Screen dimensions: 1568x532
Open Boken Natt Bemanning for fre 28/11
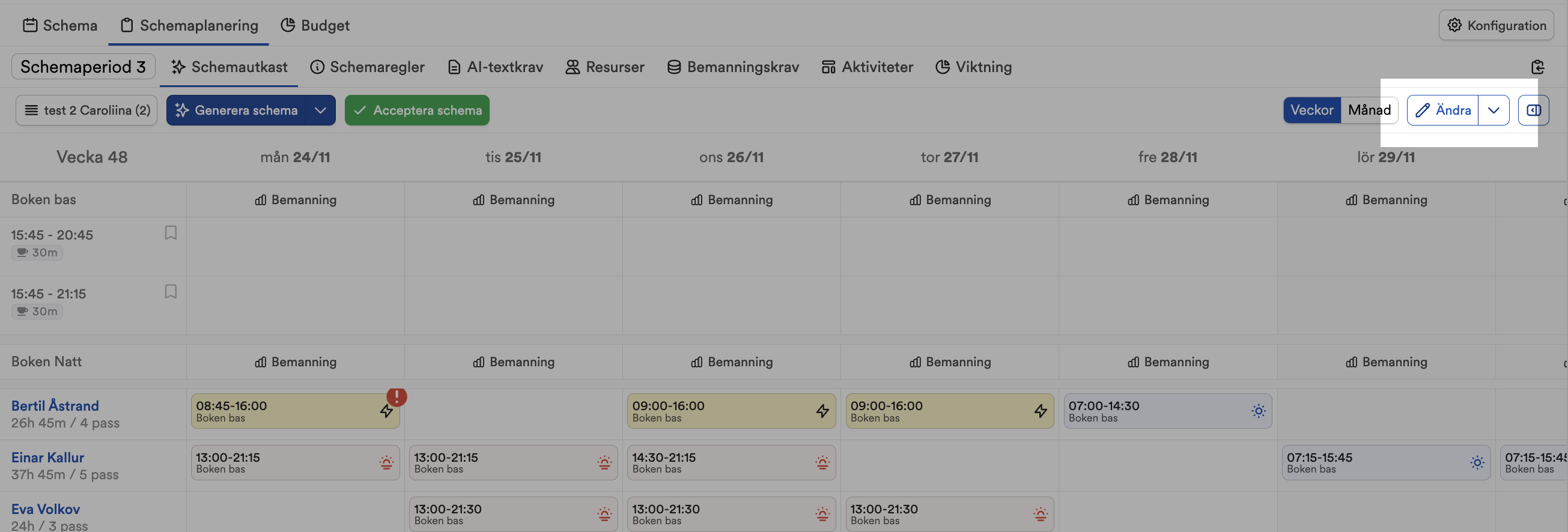pos(1168,361)
